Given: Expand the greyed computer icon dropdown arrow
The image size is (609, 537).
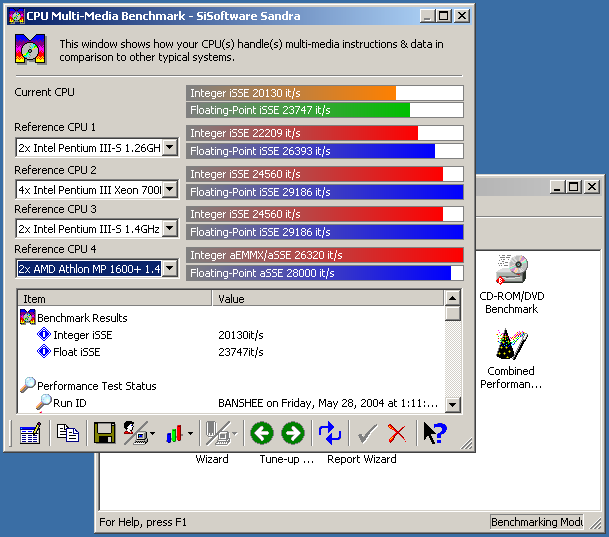Looking at the screenshot, I should coord(235,433).
